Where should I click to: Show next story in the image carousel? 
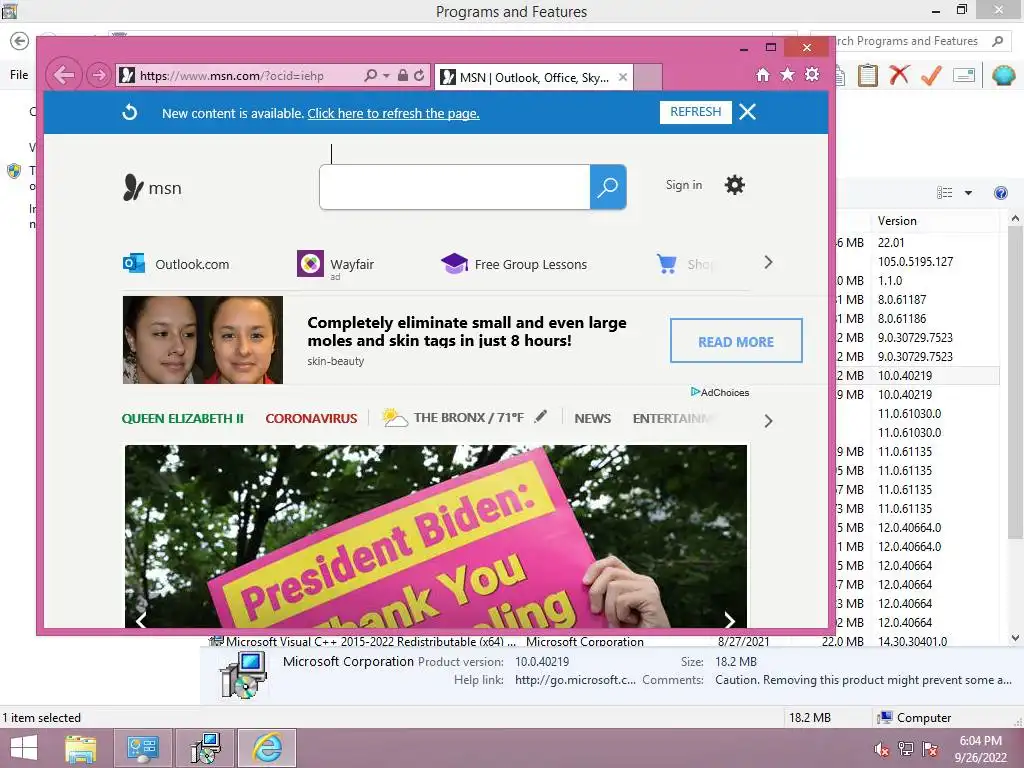click(x=729, y=619)
